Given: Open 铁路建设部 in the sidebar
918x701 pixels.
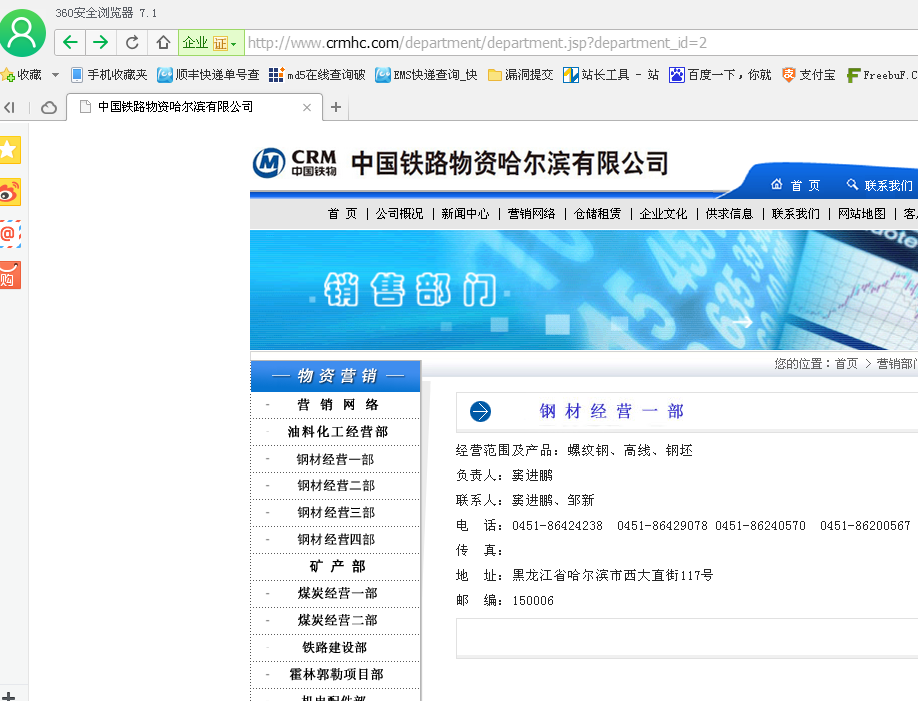Looking at the screenshot, I should (x=335, y=647).
